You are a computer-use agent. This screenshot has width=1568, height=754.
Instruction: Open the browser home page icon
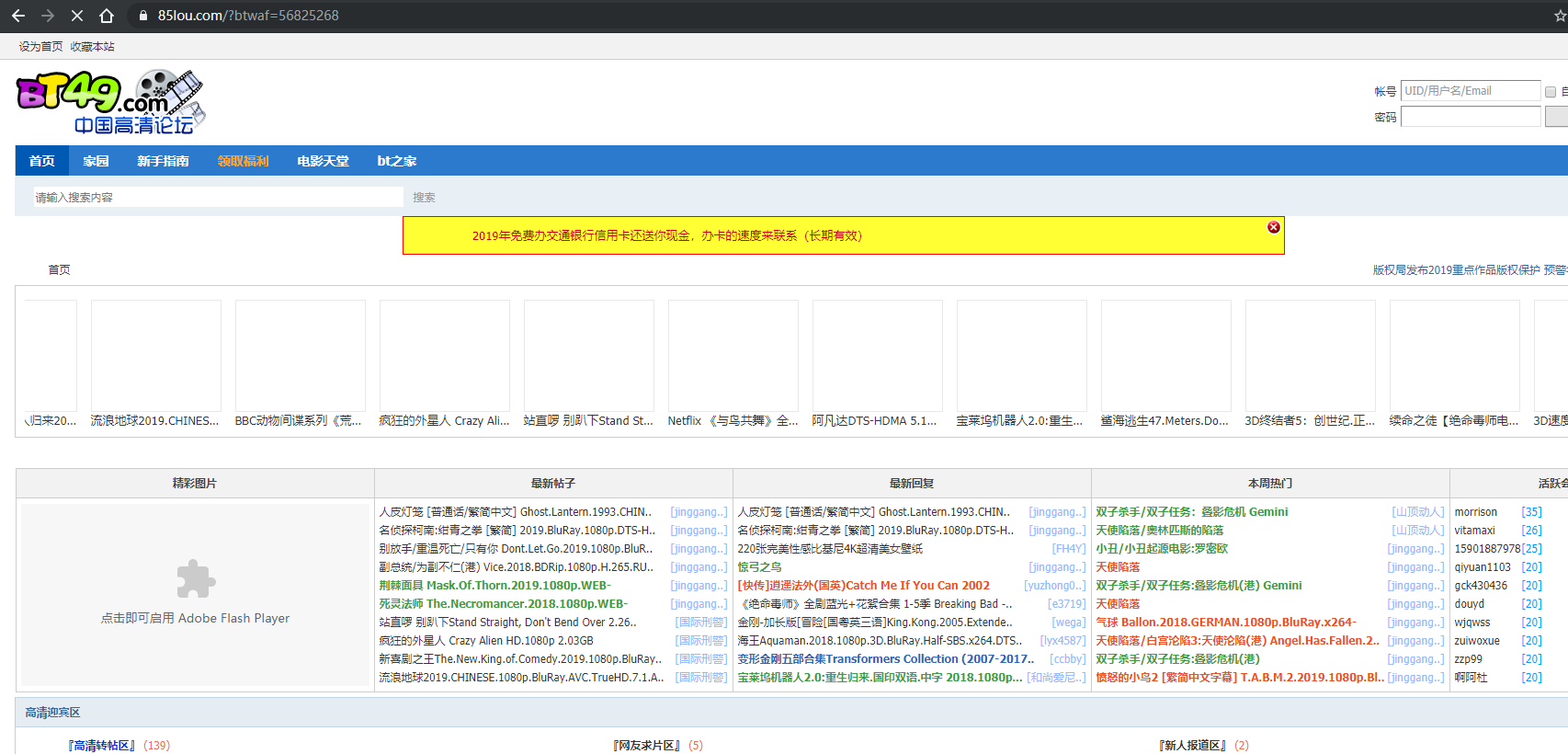[107, 16]
